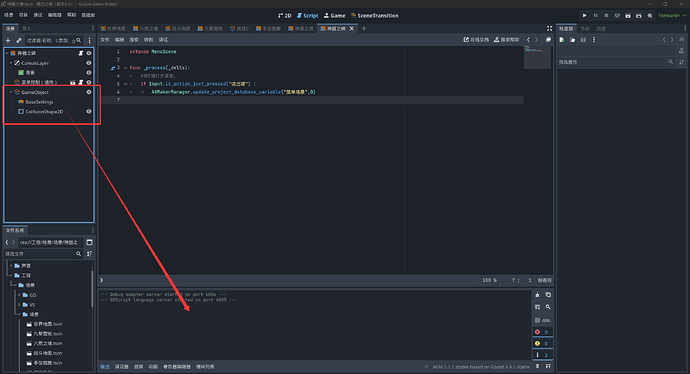This screenshot has width=690, height=374.
Task: Go to next script in history
Action: coord(536,40)
